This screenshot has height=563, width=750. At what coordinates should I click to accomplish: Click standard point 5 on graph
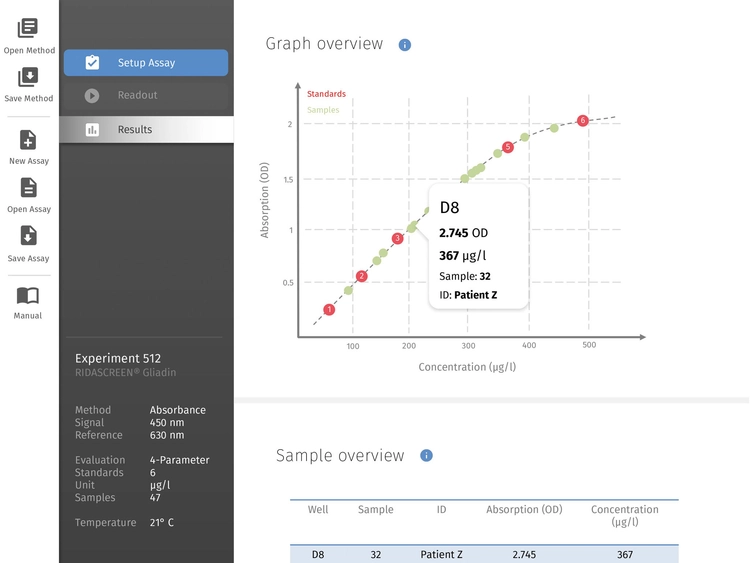(x=508, y=147)
